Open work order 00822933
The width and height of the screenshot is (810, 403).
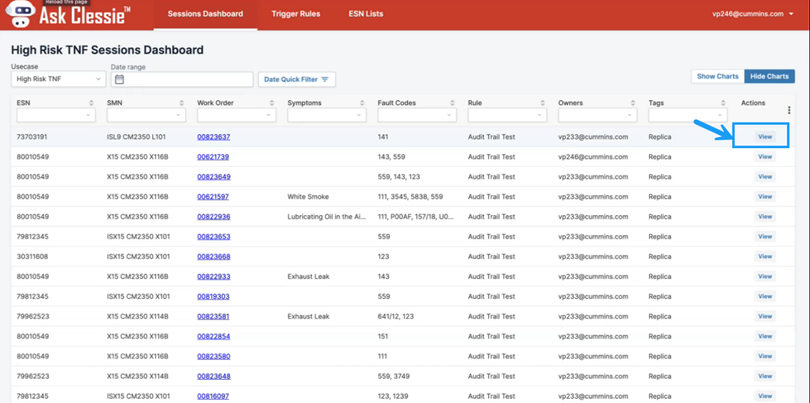point(213,276)
